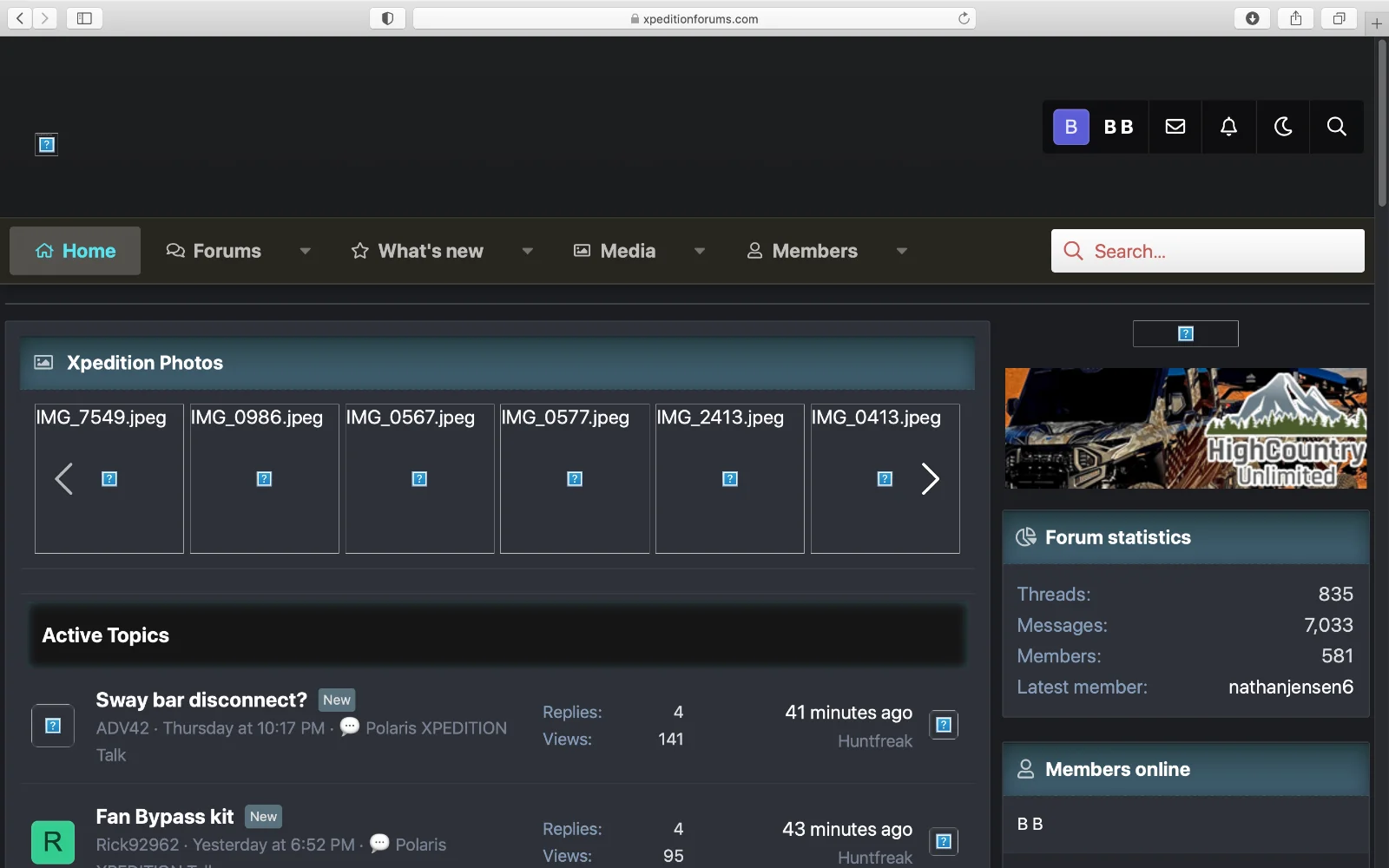
Task: Show Safari sidebar
Action: (84, 18)
